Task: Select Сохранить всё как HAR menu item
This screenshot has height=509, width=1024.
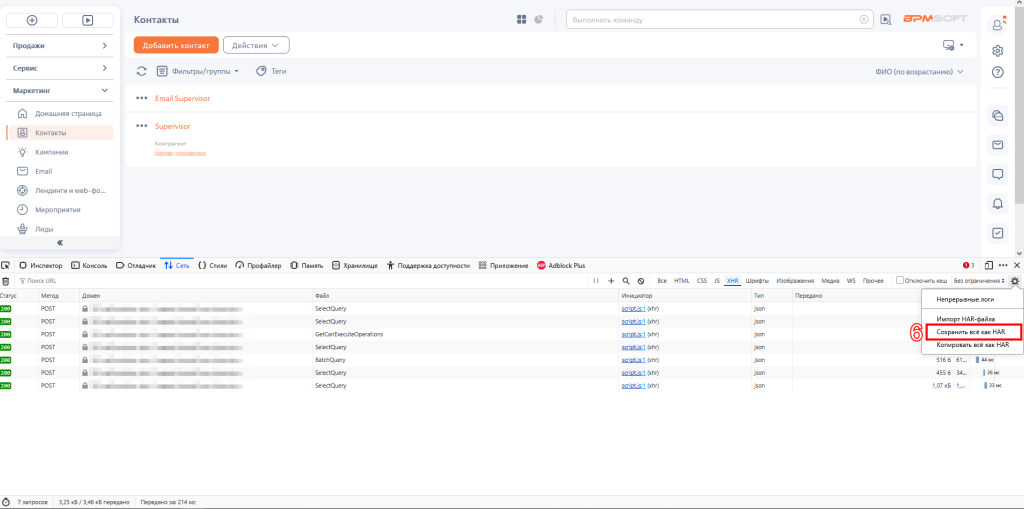Action: (970, 332)
